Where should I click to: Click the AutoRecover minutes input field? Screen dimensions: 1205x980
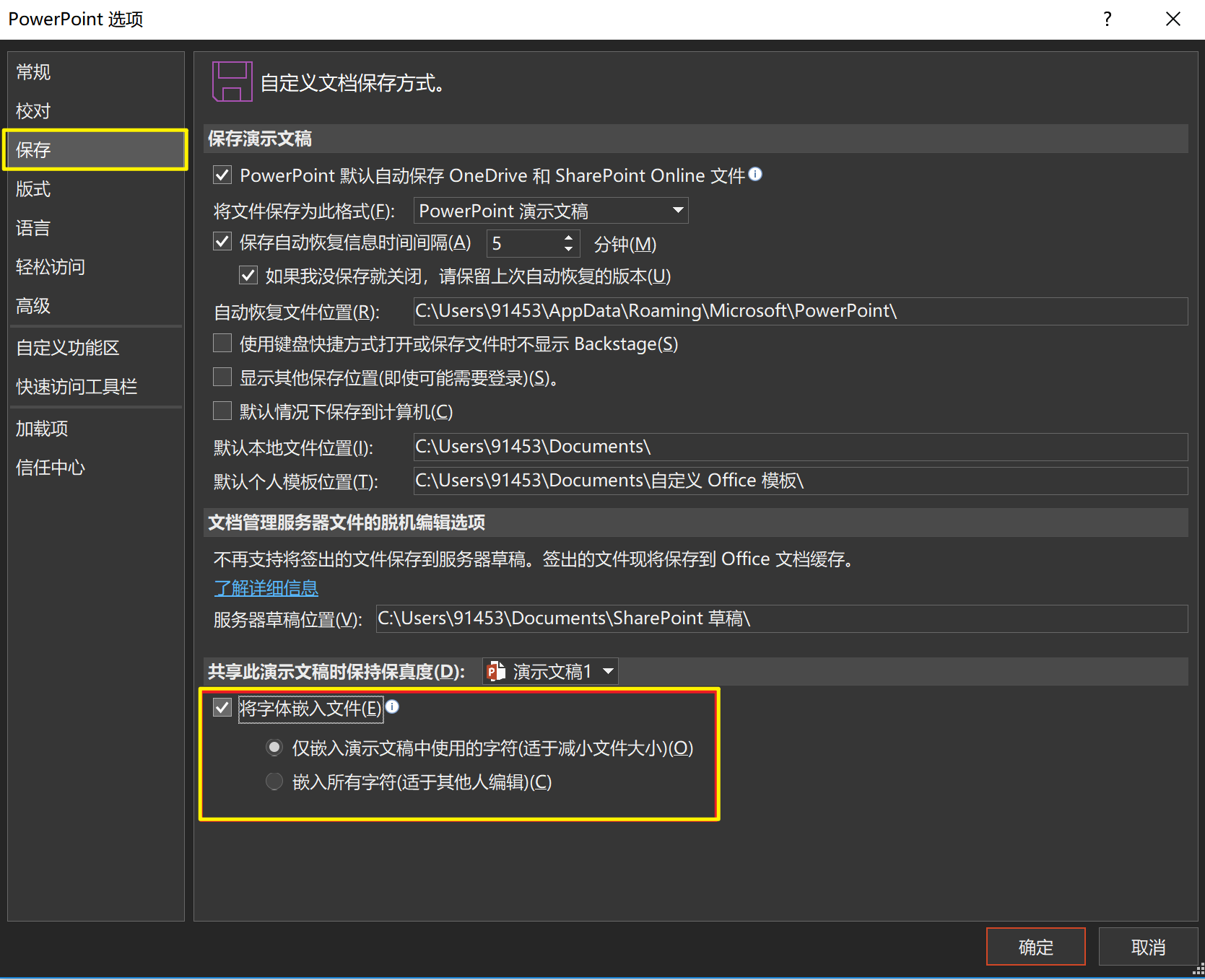click(525, 244)
